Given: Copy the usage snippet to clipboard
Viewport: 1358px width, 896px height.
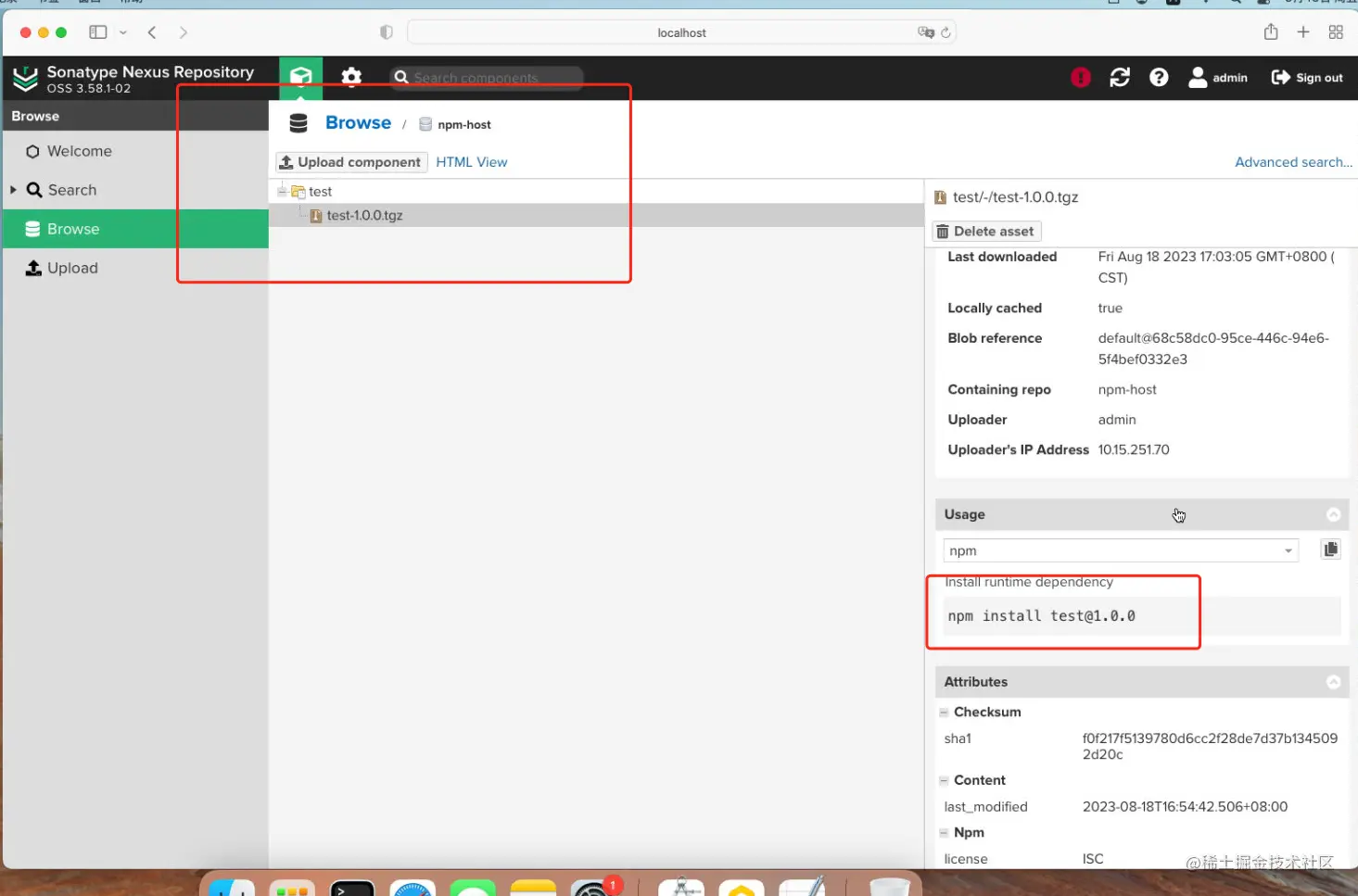Looking at the screenshot, I should pos(1330,549).
